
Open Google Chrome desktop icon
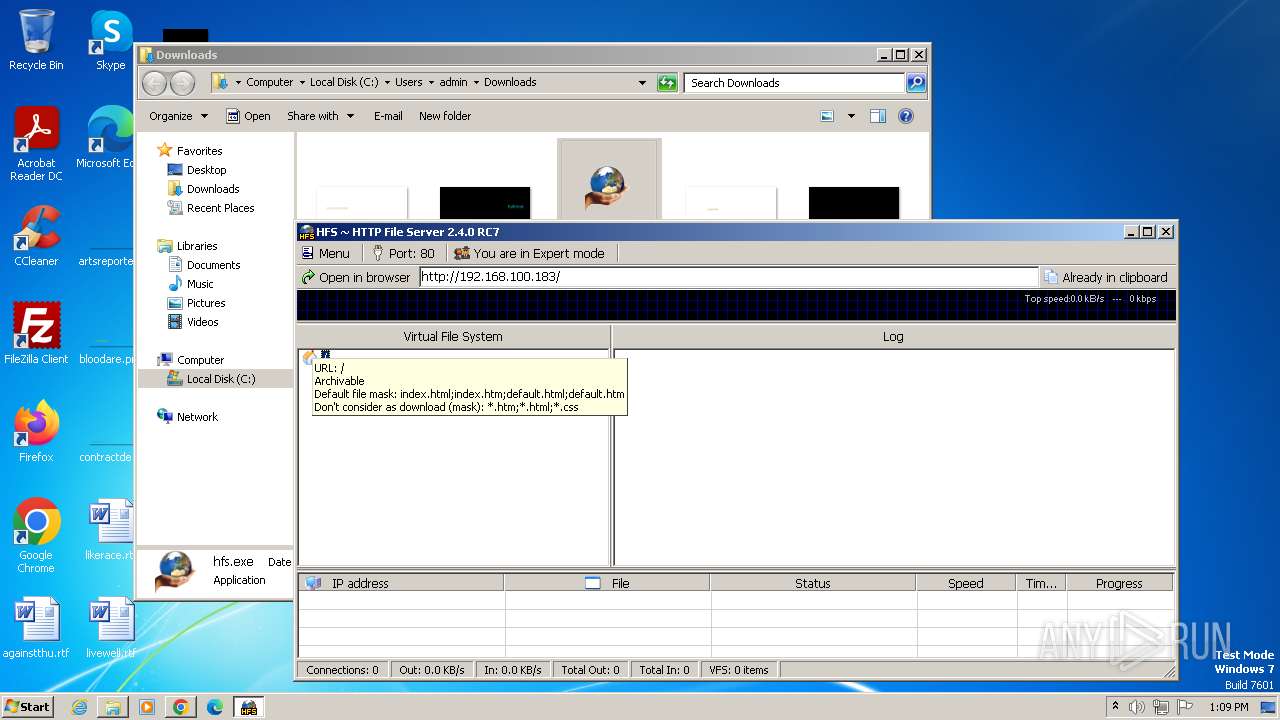pyautogui.click(x=36, y=535)
